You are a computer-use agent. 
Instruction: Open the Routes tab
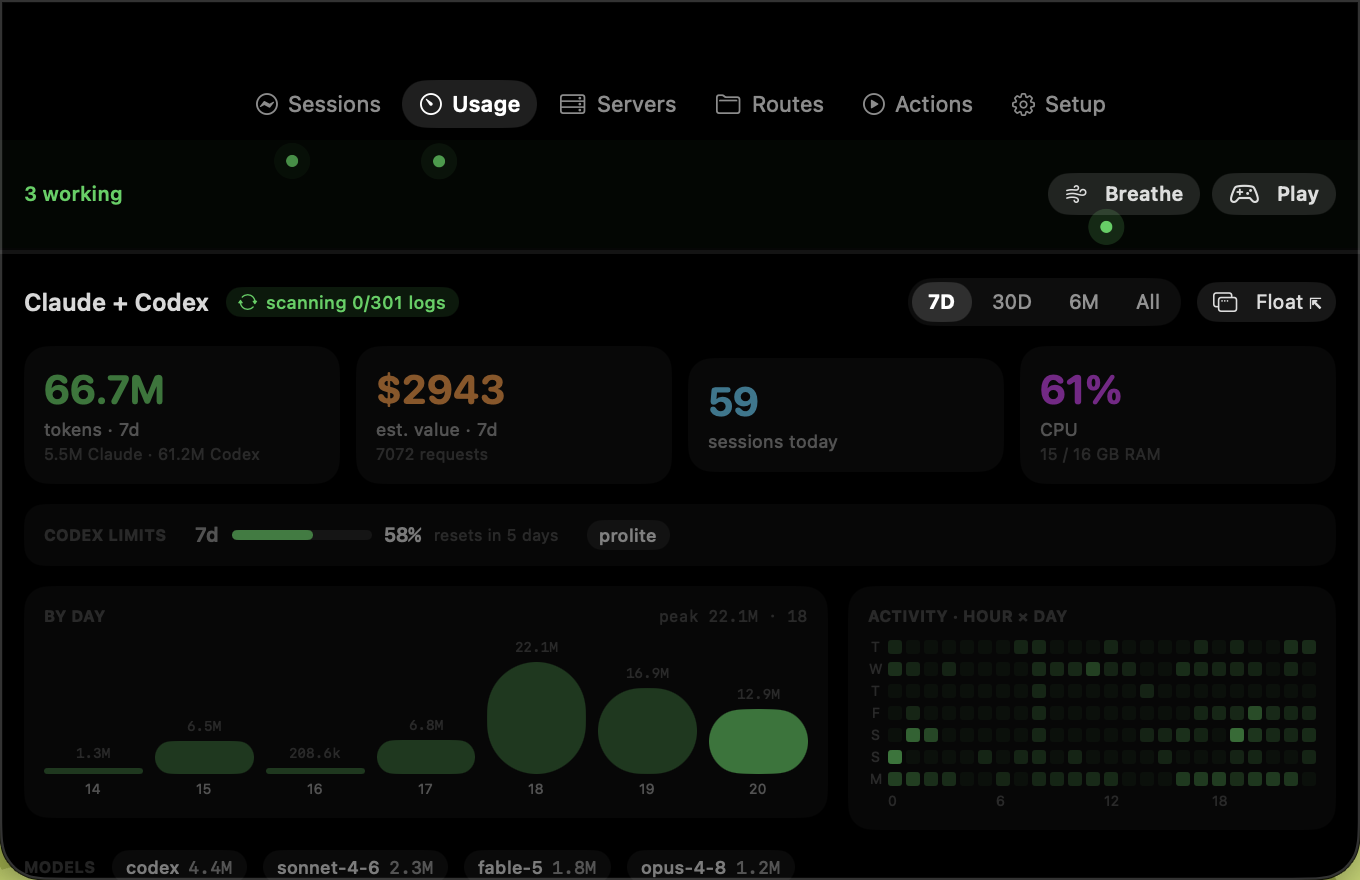point(769,104)
